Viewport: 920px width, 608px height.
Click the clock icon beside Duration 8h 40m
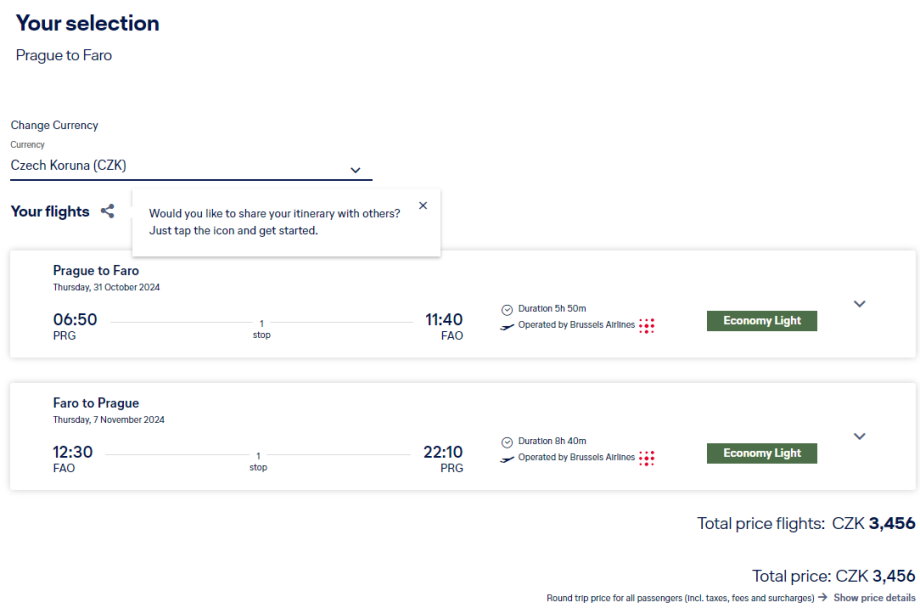coord(507,441)
